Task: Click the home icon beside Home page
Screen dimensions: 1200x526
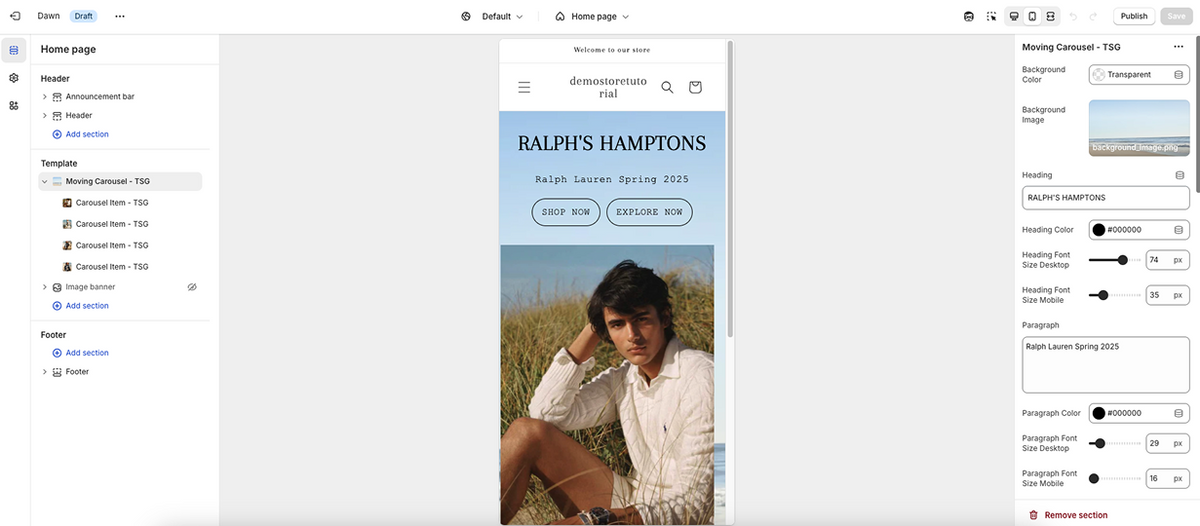Action: pyautogui.click(x=560, y=16)
